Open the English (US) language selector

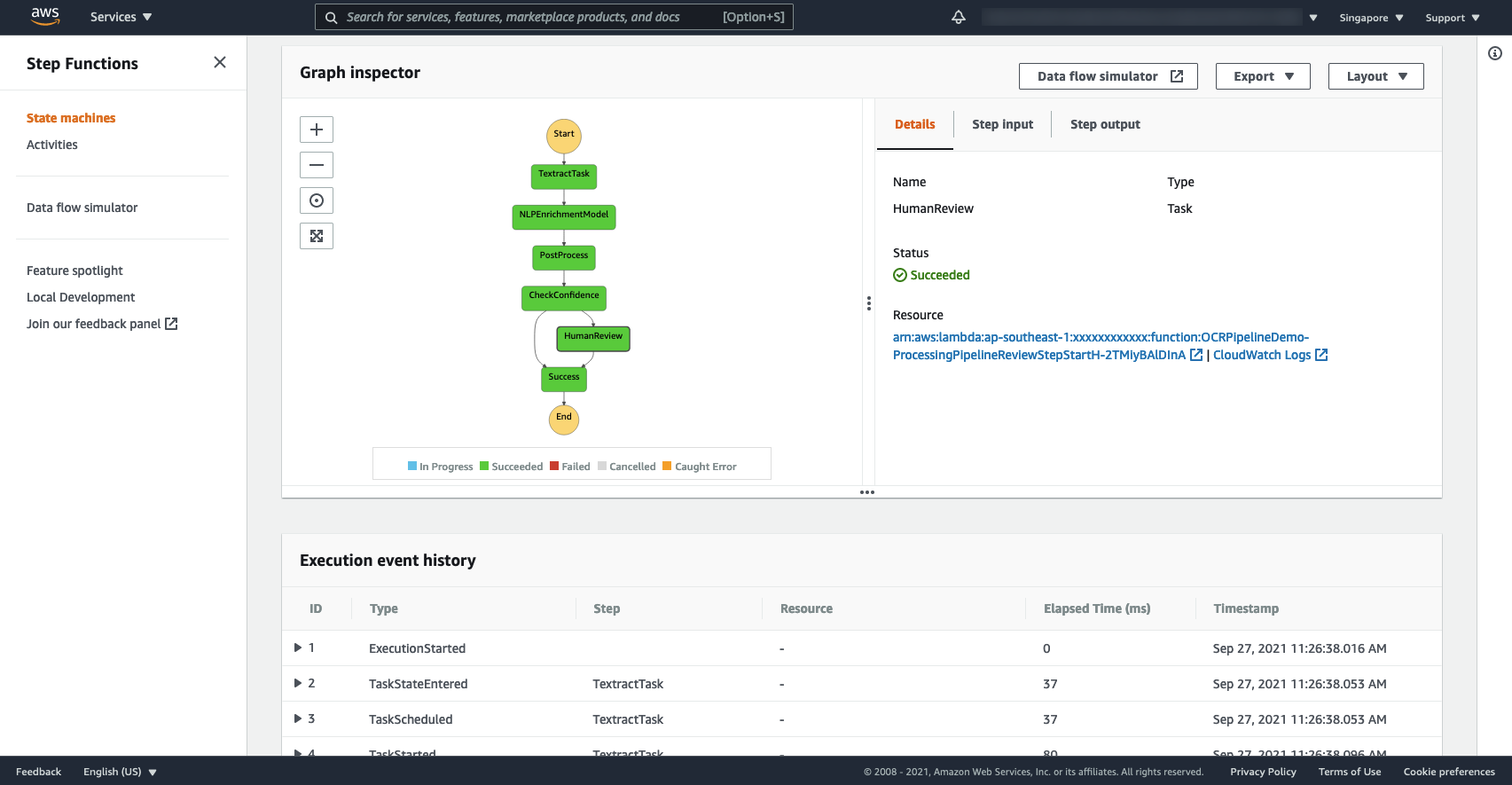[x=120, y=772]
